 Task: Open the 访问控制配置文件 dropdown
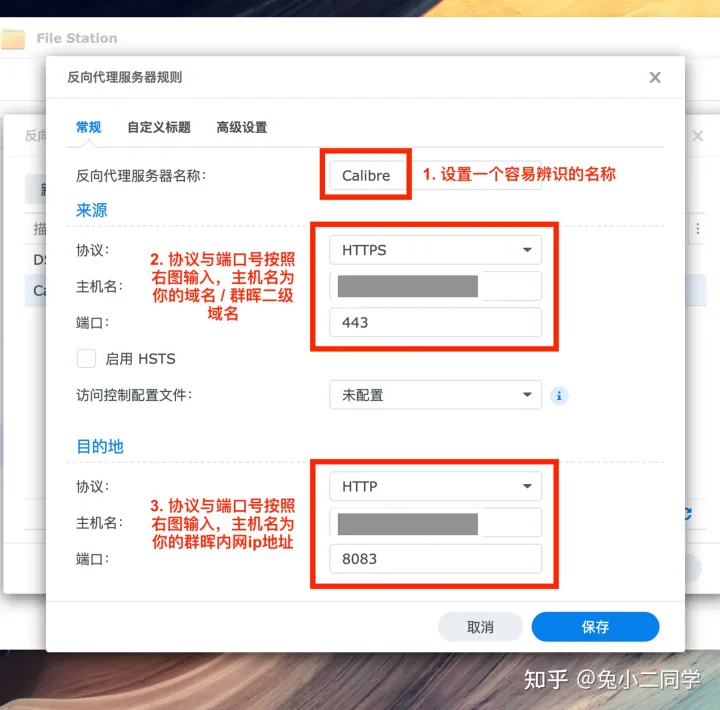coord(435,395)
